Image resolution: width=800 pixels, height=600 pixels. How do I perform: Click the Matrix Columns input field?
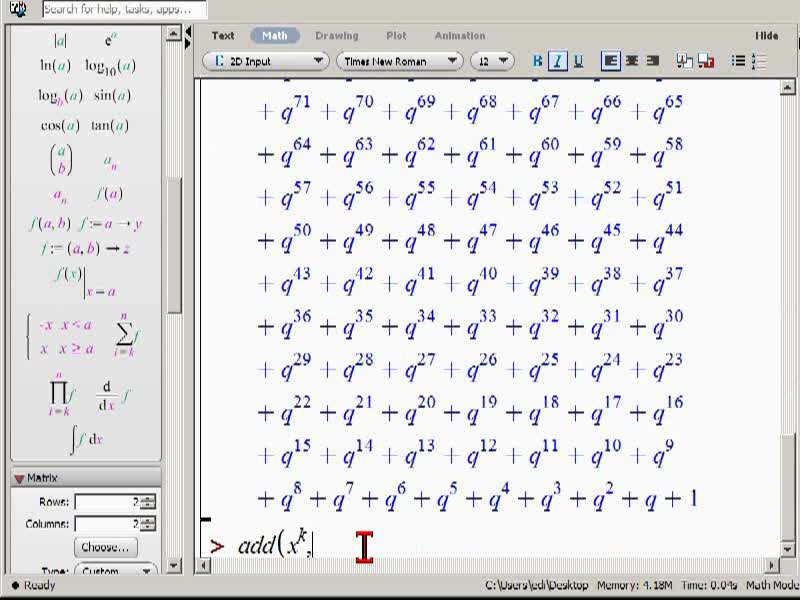click(x=107, y=524)
